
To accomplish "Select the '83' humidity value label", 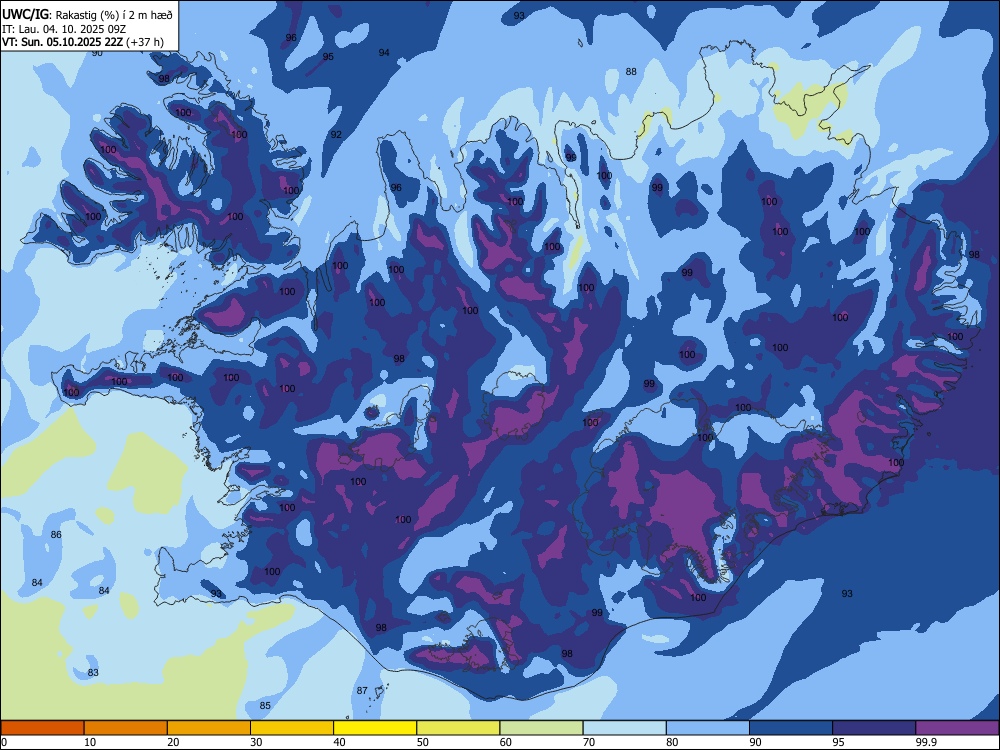I will coord(93,673).
